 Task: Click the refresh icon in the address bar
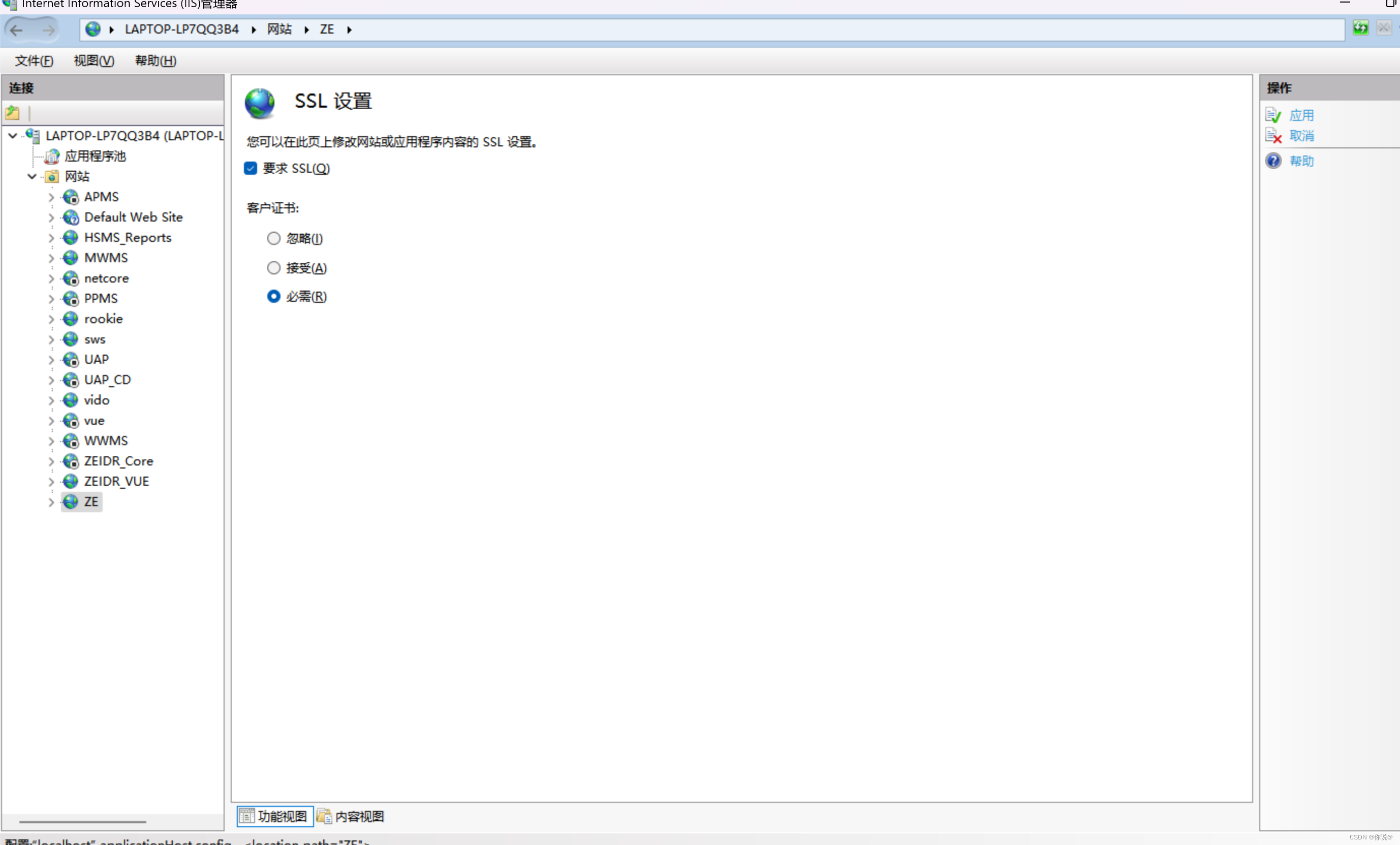[1360, 28]
